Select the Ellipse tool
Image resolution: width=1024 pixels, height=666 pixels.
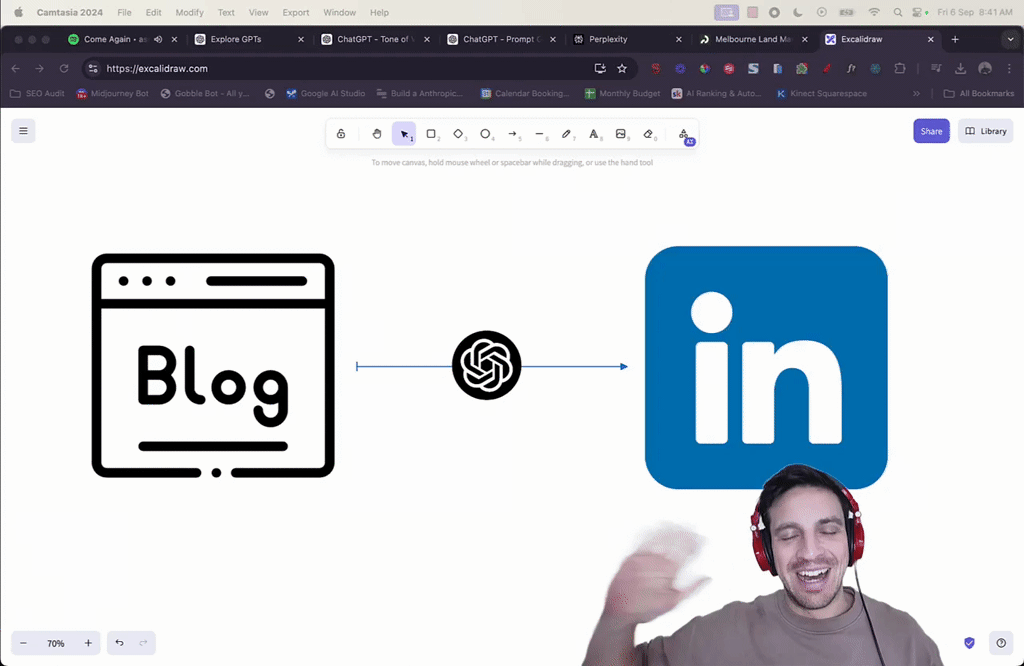485,134
